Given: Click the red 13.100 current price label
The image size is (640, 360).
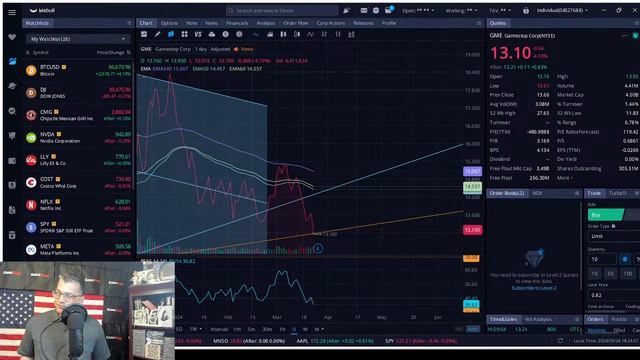Looking at the screenshot, I should (x=472, y=230).
